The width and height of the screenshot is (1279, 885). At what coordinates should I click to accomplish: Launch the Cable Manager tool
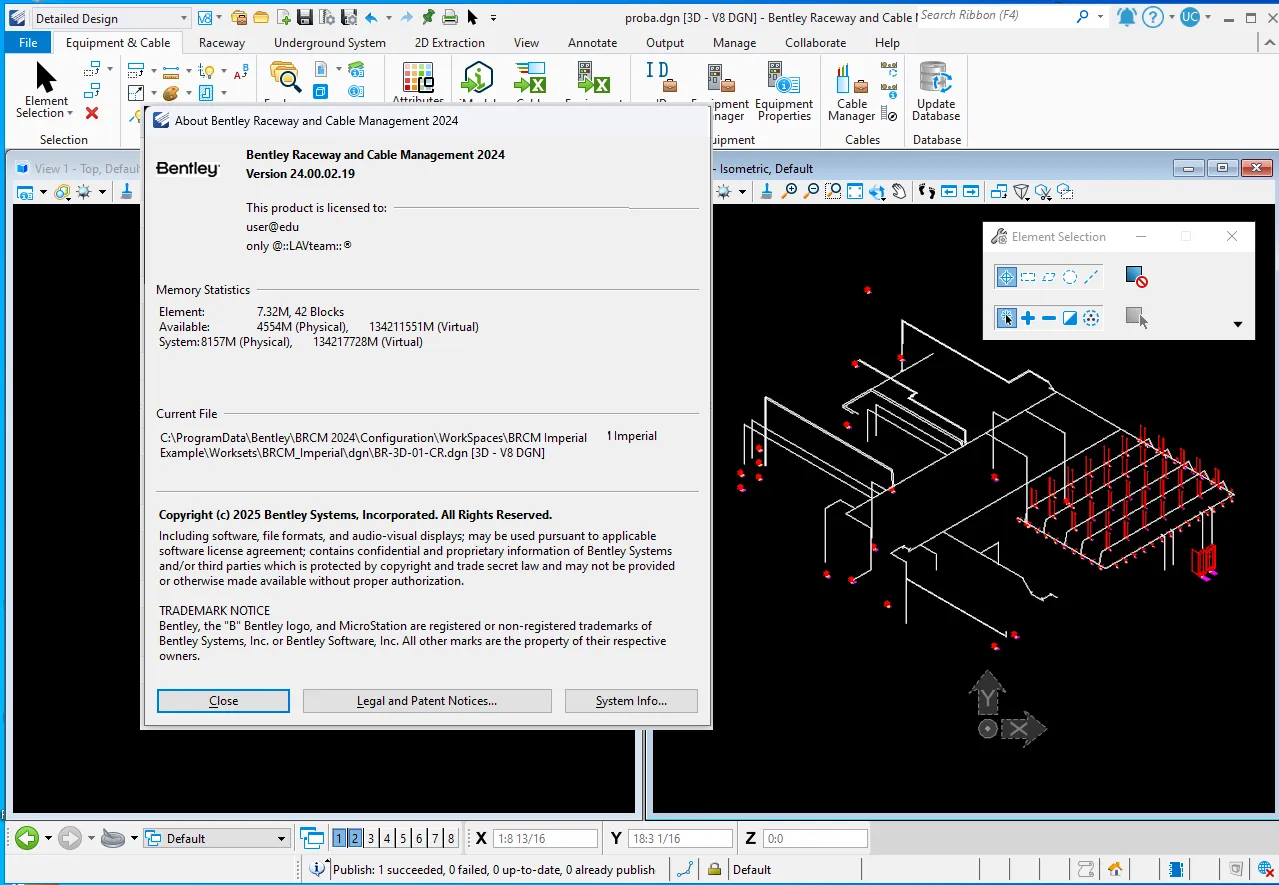tap(852, 92)
